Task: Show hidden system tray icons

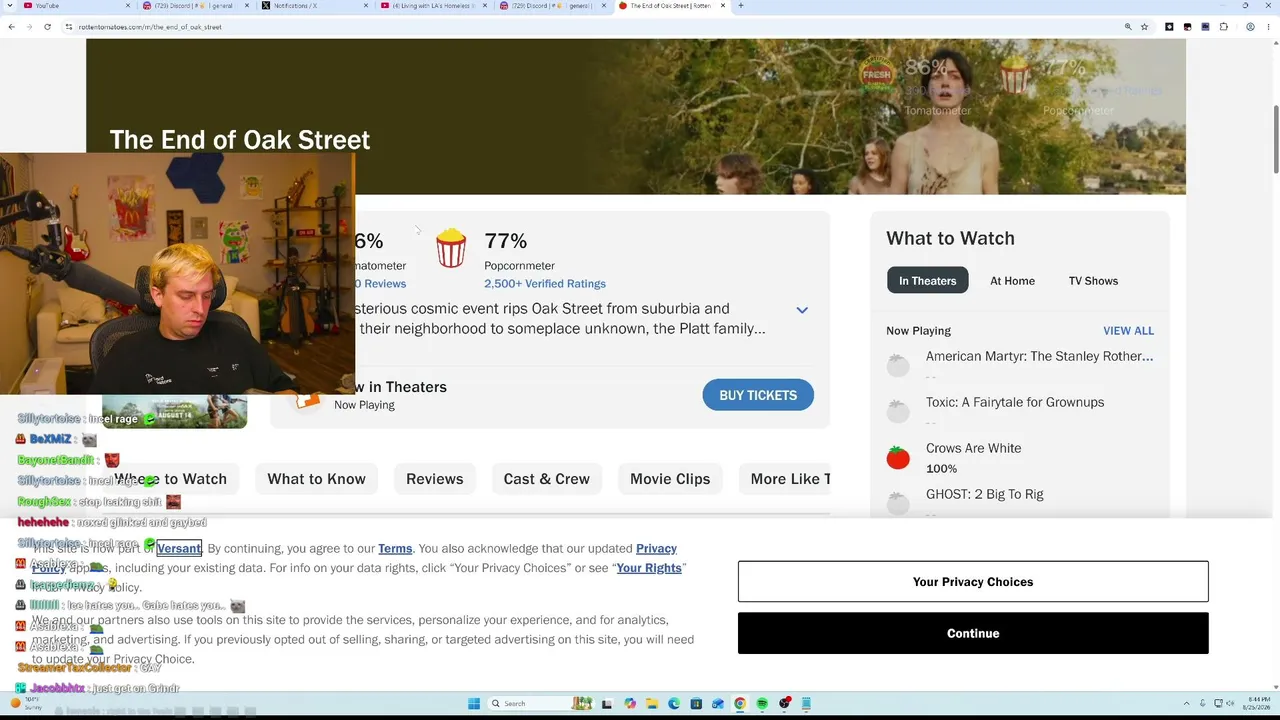Action: pos(1188,703)
